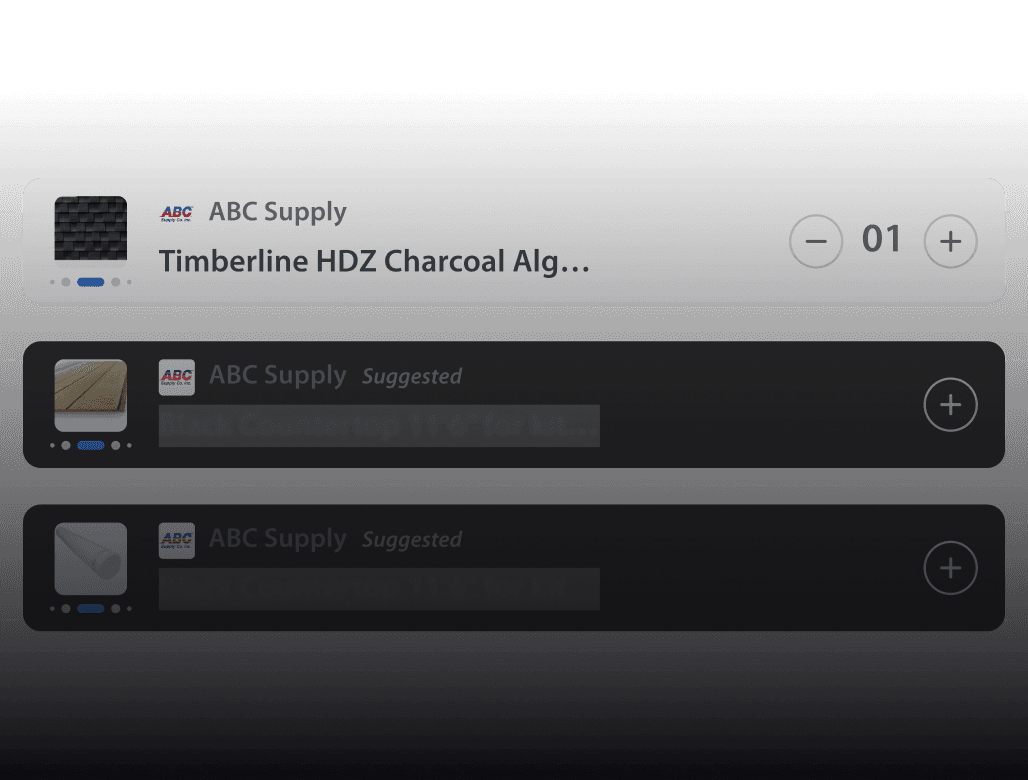Increase quantity of Timberline HDZ shingles
Viewport: 1028px width, 780px height.
(950, 242)
